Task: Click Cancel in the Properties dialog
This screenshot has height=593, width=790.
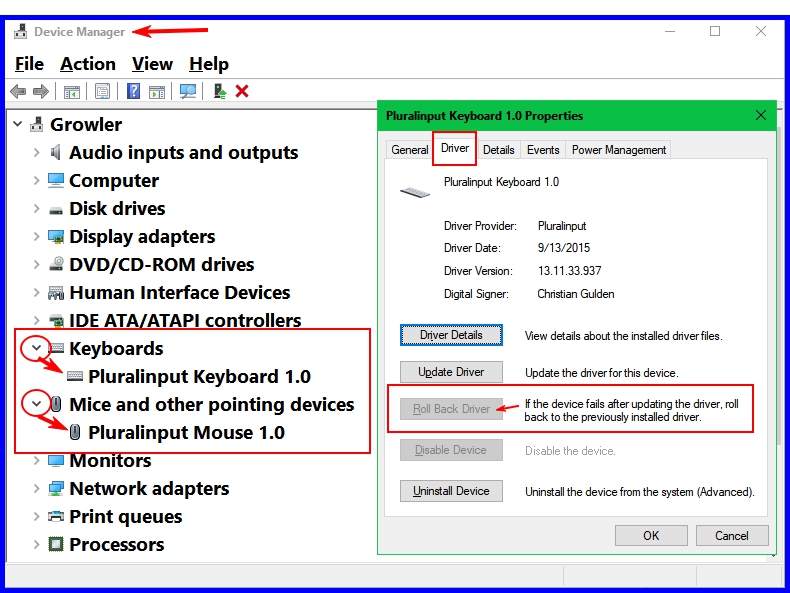Action: tap(732, 535)
